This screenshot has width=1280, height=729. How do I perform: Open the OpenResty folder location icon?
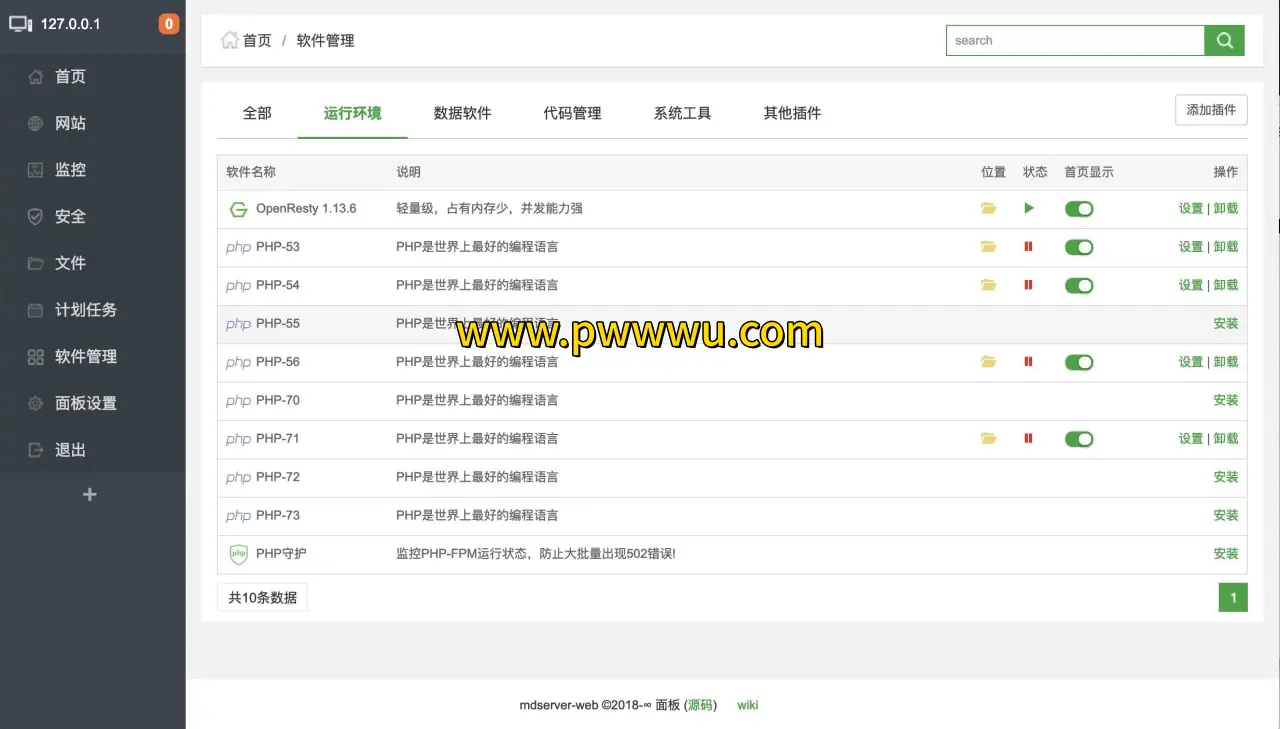tap(989, 209)
